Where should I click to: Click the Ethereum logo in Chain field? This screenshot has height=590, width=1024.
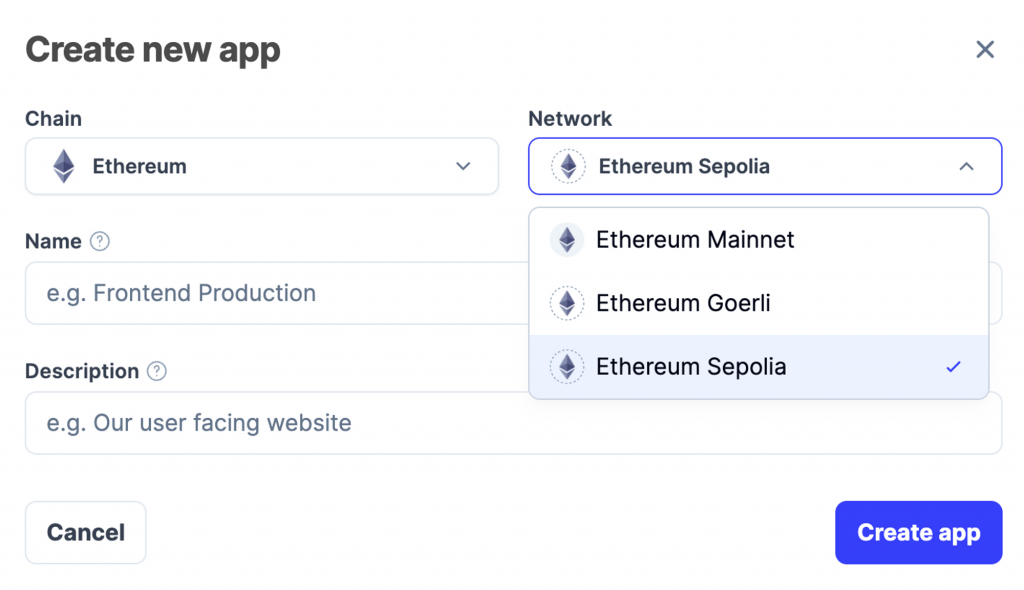pos(64,166)
